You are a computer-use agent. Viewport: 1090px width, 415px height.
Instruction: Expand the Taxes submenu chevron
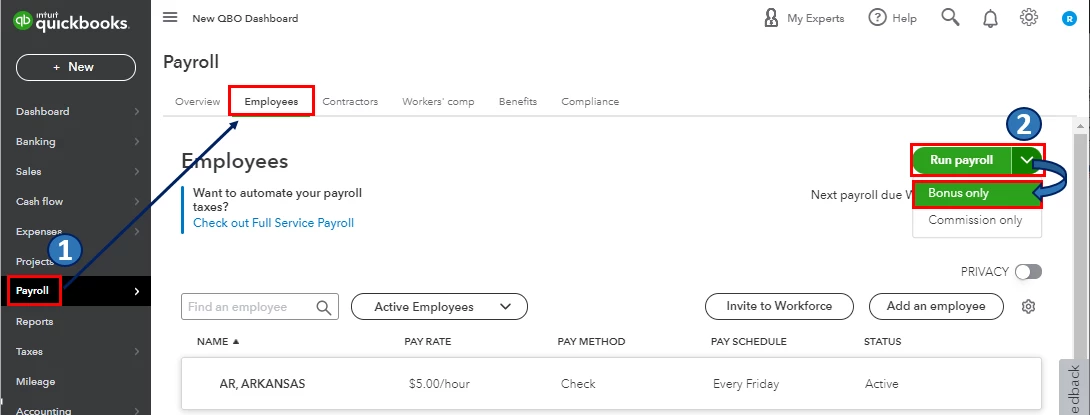(137, 352)
